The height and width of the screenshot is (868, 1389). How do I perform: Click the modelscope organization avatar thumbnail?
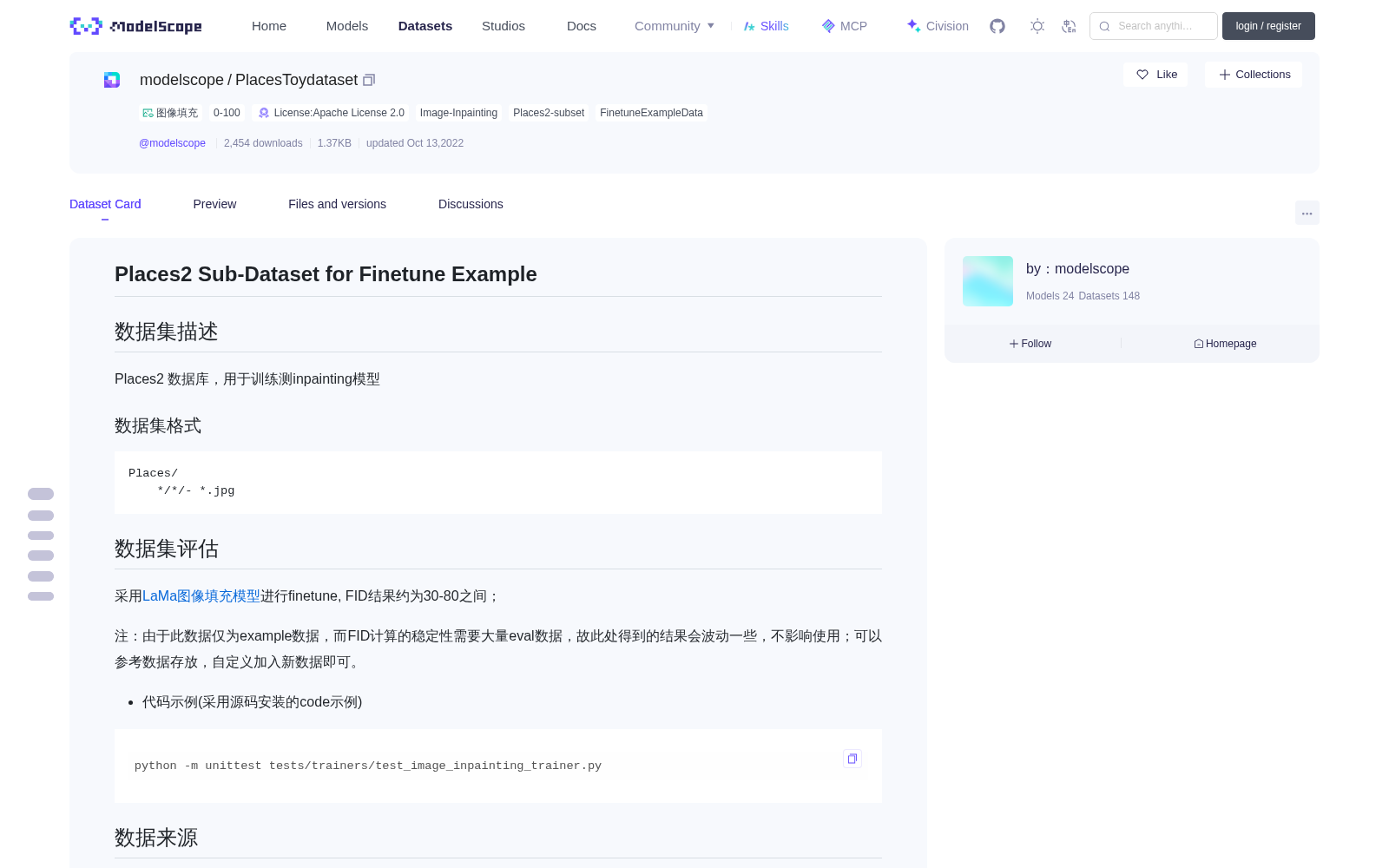click(x=988, y=281)
